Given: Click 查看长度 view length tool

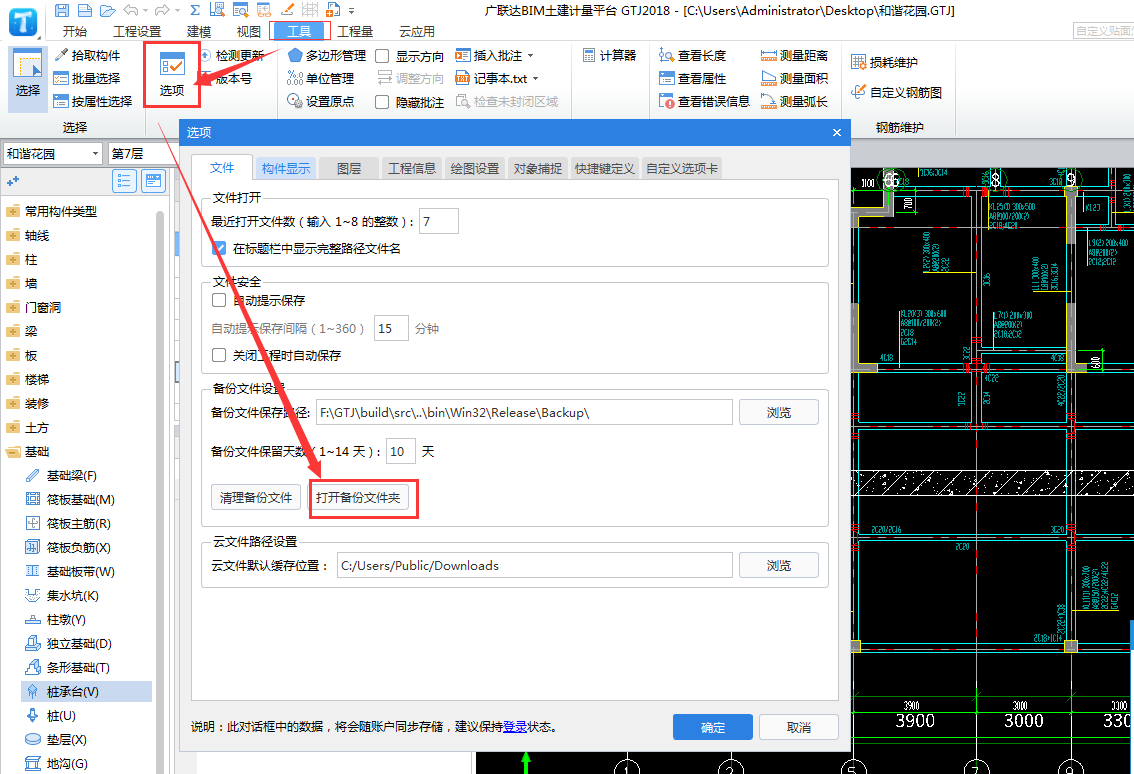Looking at the screenshot, I should [x=692, y=55].
